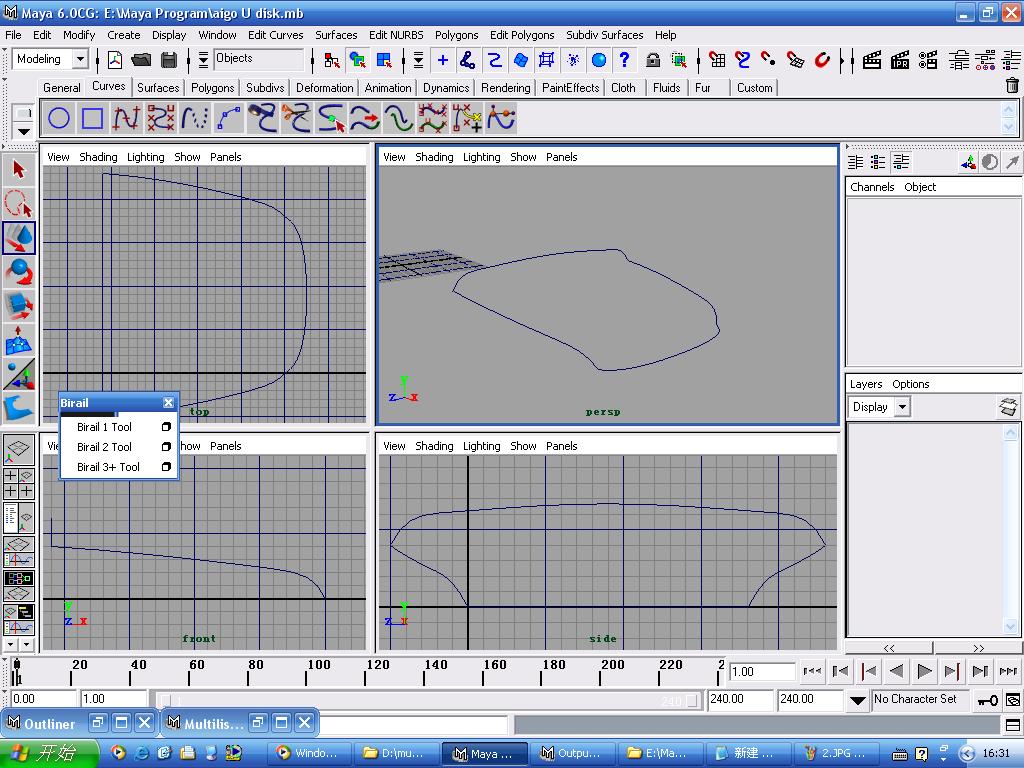Create a new layer with the Layer Editor icon

(1008, 407)
